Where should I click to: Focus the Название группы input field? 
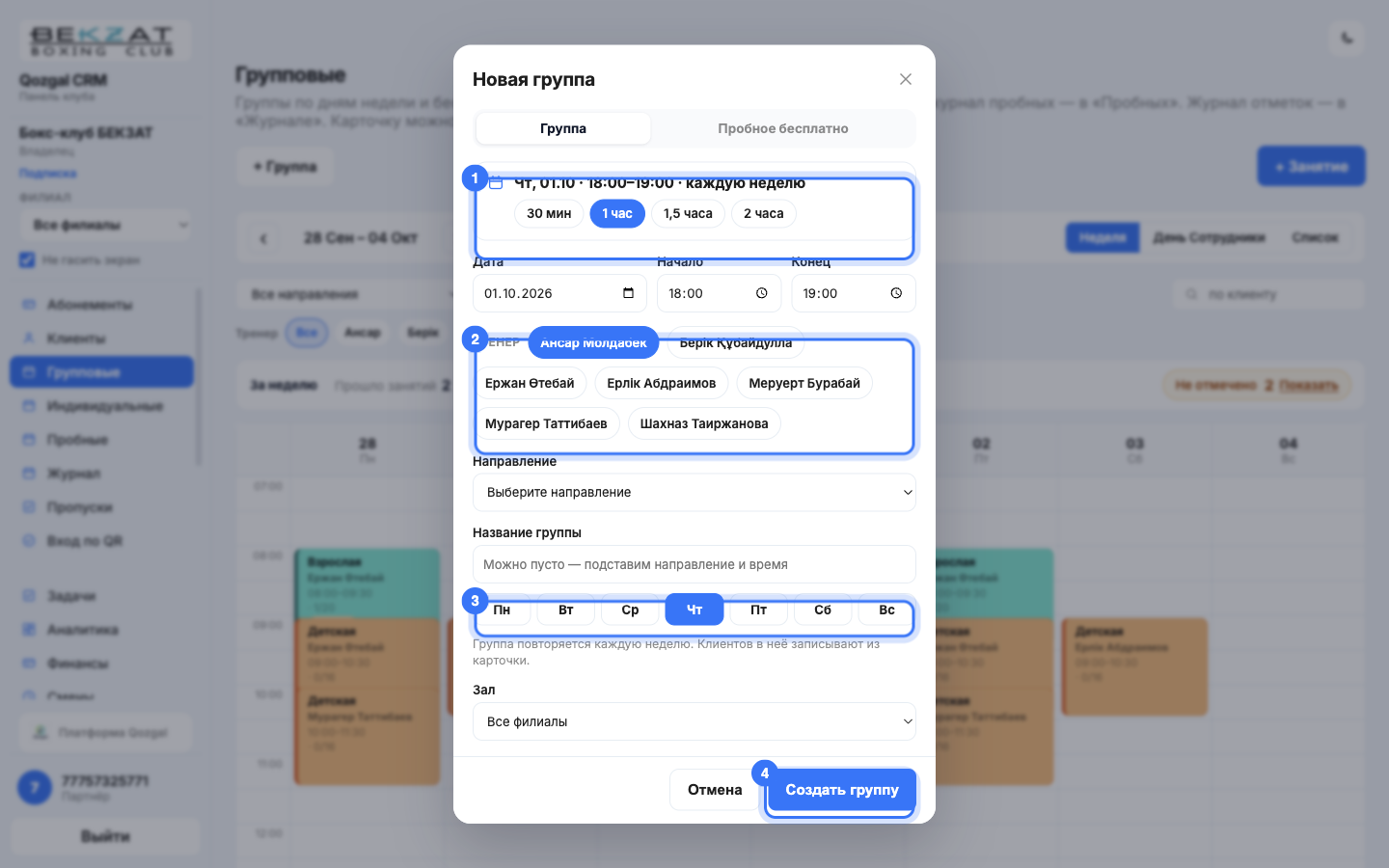[694, 564]
